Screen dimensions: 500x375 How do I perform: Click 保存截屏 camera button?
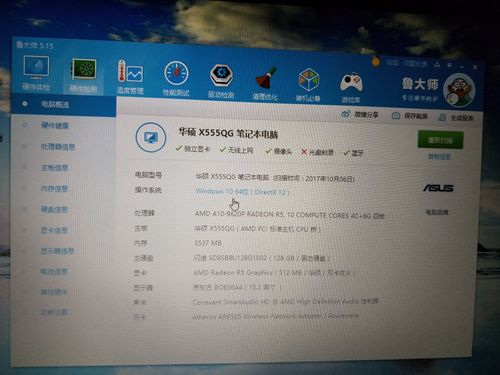pos(410,116)
